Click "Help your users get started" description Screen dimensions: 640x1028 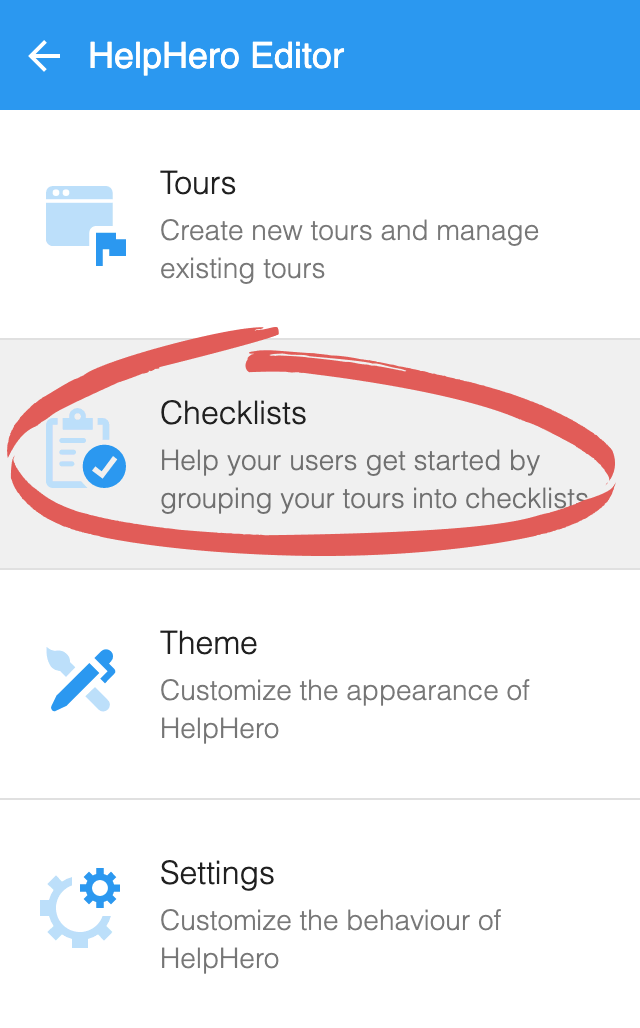374,480
